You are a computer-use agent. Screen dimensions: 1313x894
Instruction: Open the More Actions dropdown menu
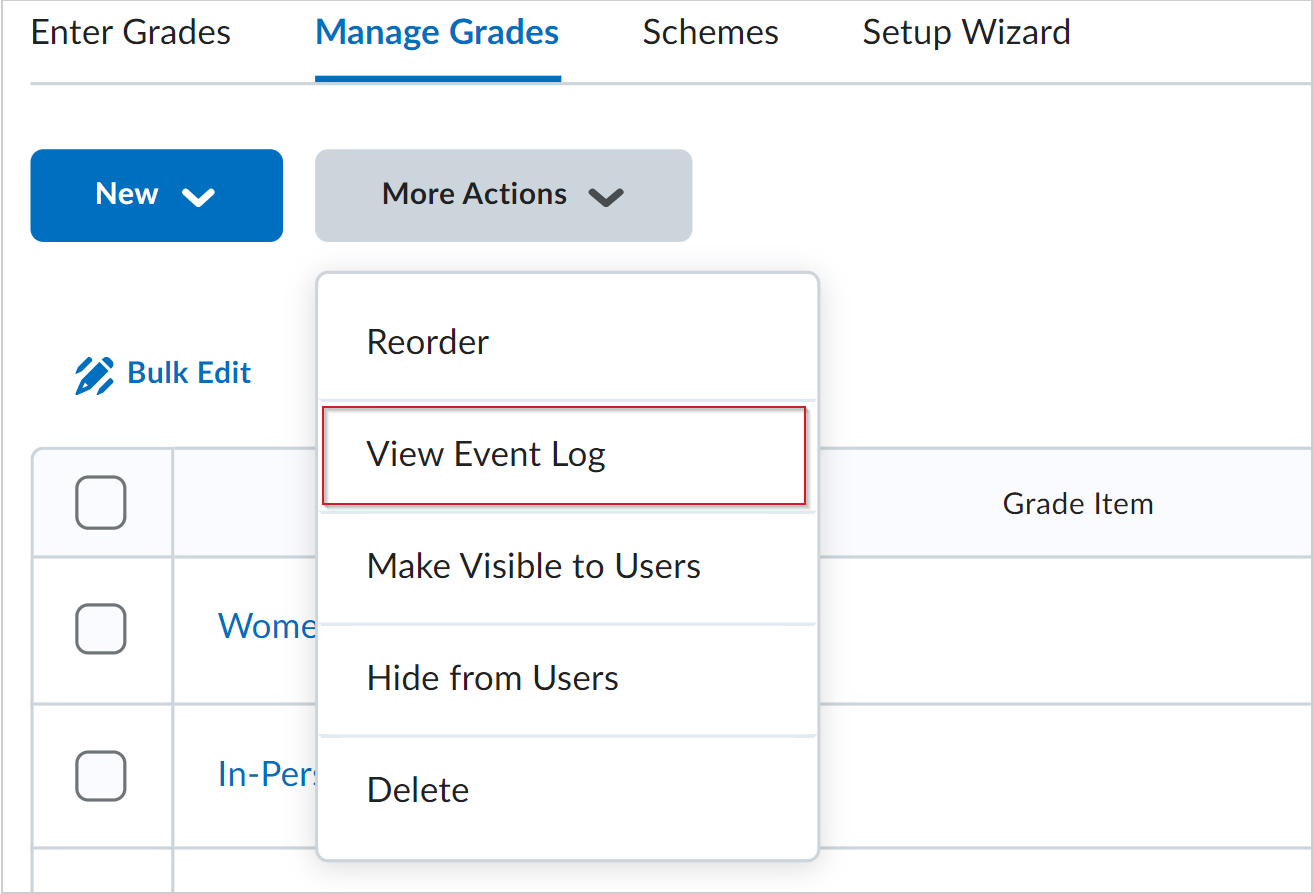503,195
